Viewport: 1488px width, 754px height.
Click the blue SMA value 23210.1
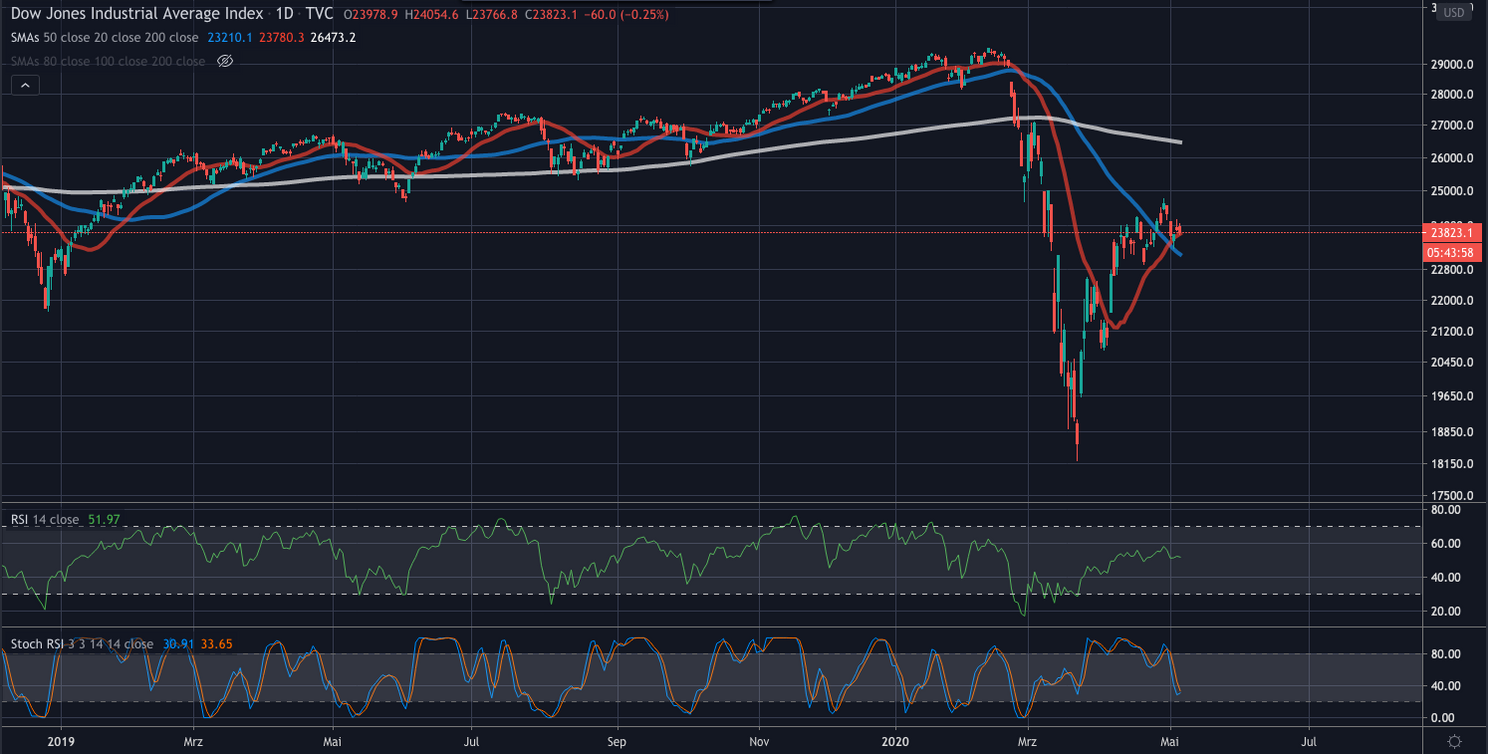pos(230,38)
